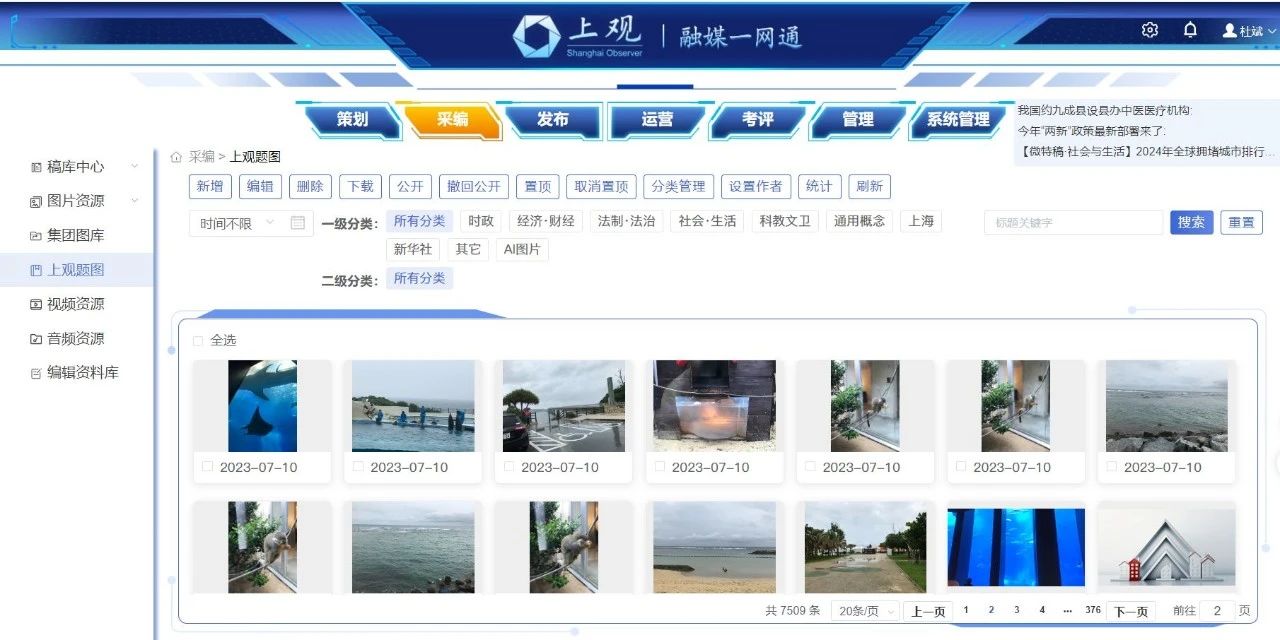
Task: Open the 20条/页 page size dropdown
Action: point(865,611)
